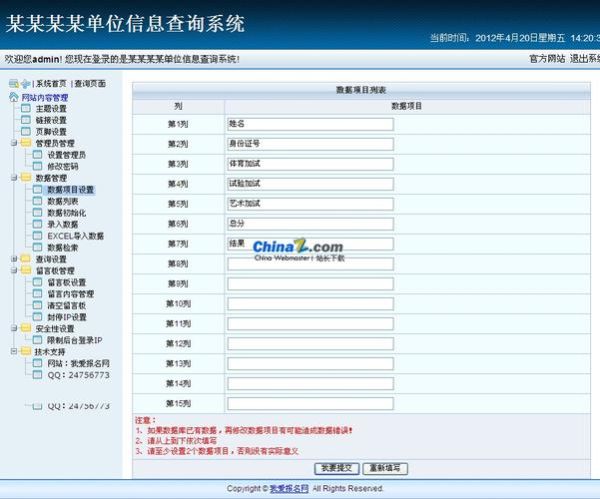
Task: Click the empty 第15列 input field
Action: (x=310, y=403)
